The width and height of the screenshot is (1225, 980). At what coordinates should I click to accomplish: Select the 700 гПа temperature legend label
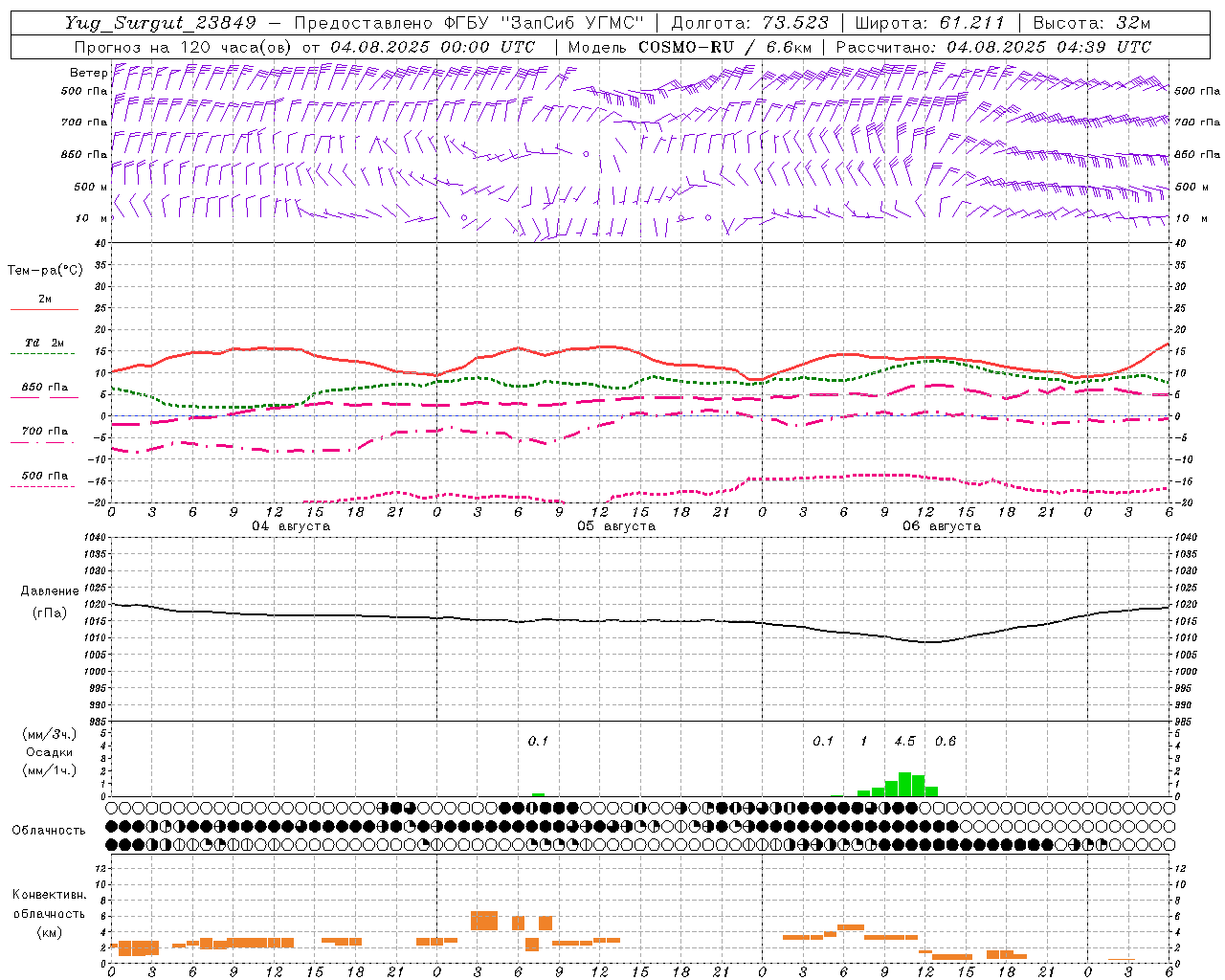click(44, 431)
